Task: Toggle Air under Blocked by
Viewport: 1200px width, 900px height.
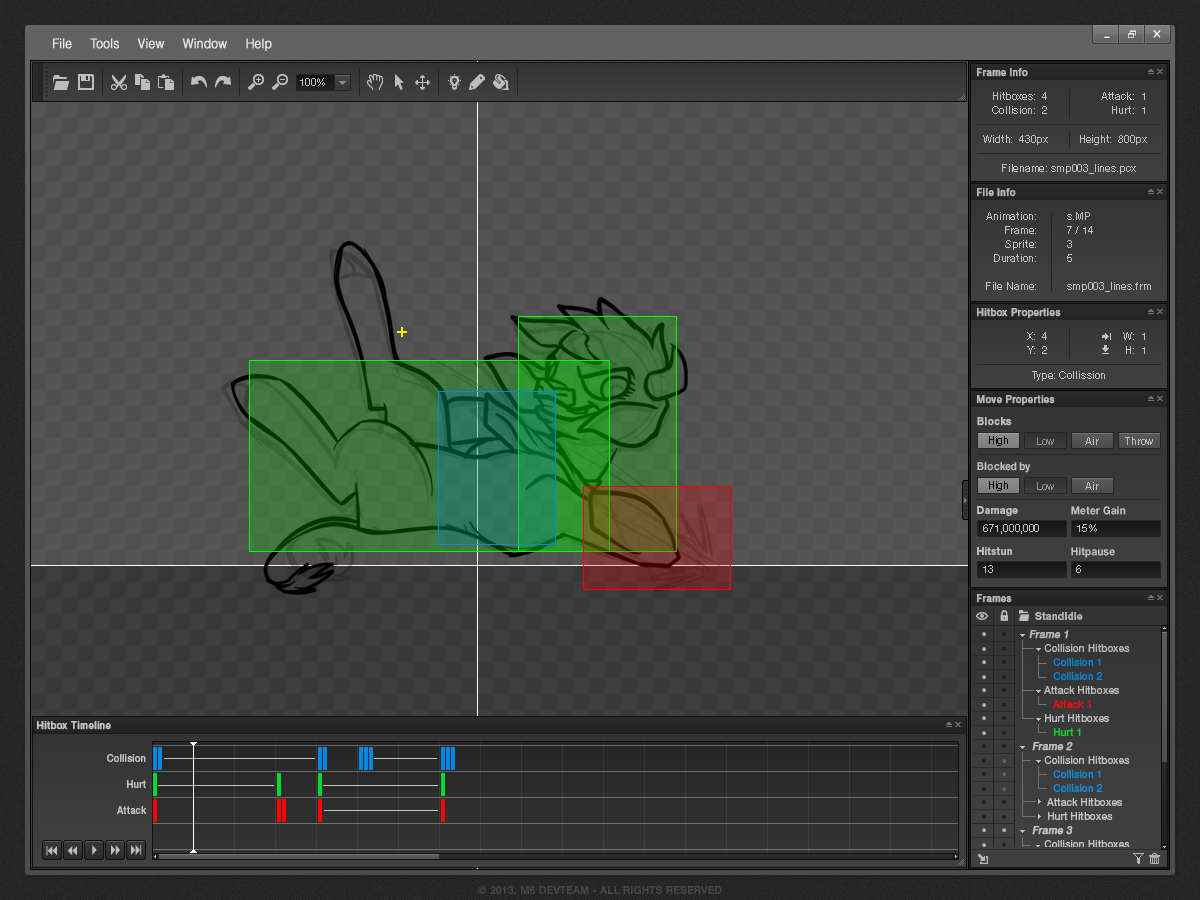Action: click(1092, 486)
